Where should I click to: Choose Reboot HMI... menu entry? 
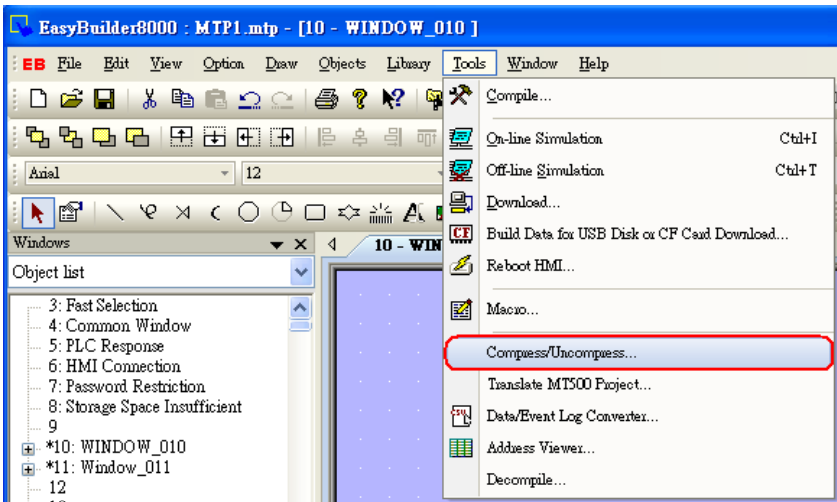tap(638, 265)
